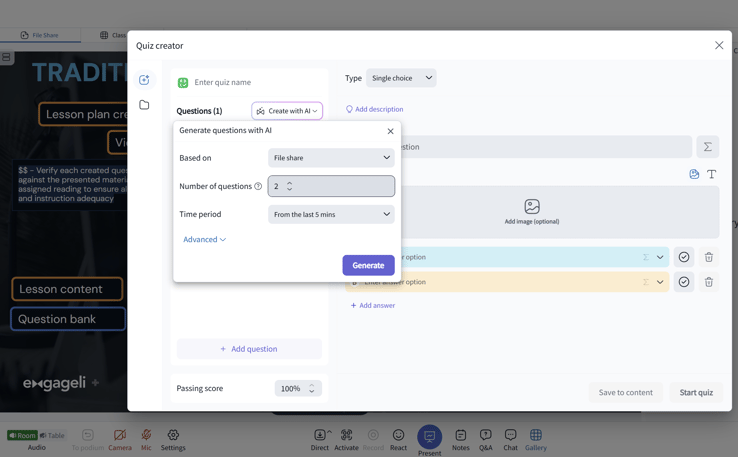Expand the Advanced options
The image size is (738, 457).
pyautogui.click(x=204, y=240)
